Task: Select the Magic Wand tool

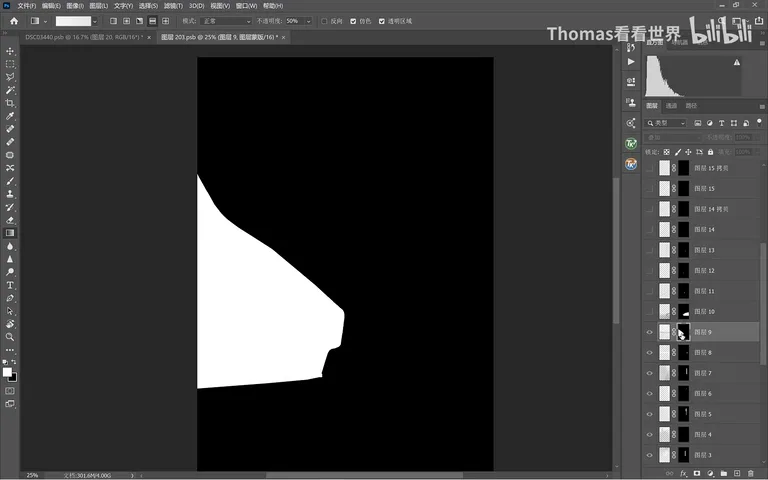Action: pyautogui.click(x=10, y=90)
